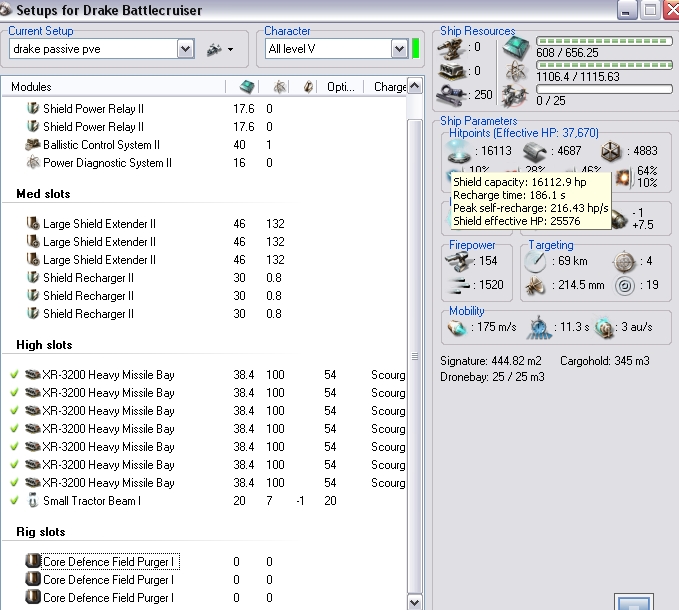Click the powergrid atom icon in Ship Resources
Viewport: 679px width, 610px height.
[x=516, y=71]
